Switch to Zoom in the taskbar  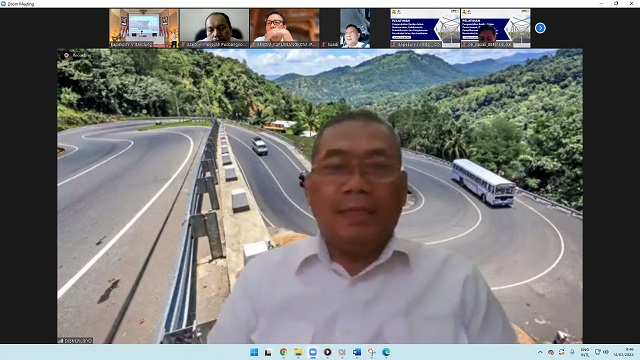313,352
